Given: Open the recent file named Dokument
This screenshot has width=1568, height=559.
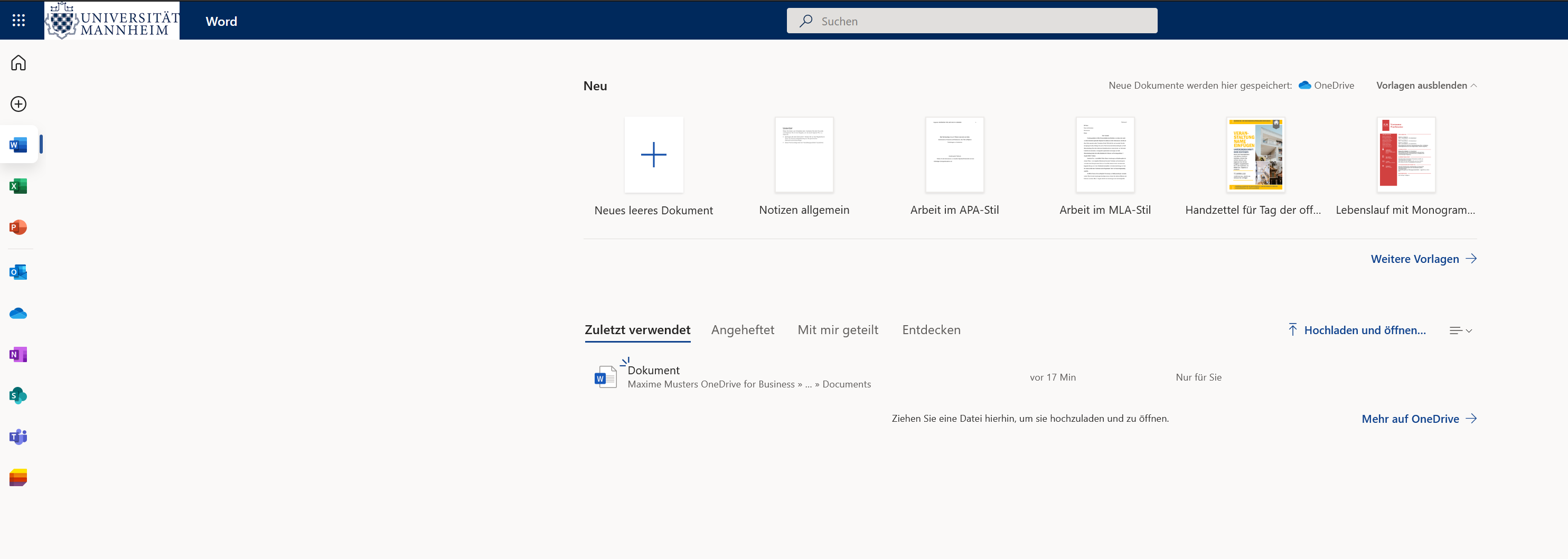Looking at the screenshot, I should click(x=653, y=370).
